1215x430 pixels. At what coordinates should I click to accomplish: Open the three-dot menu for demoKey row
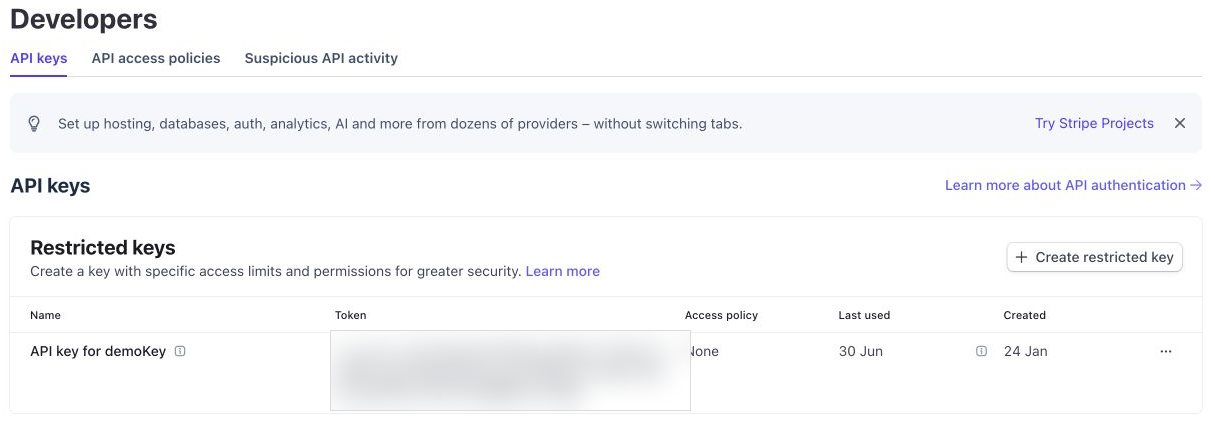tap(1166, 352)
